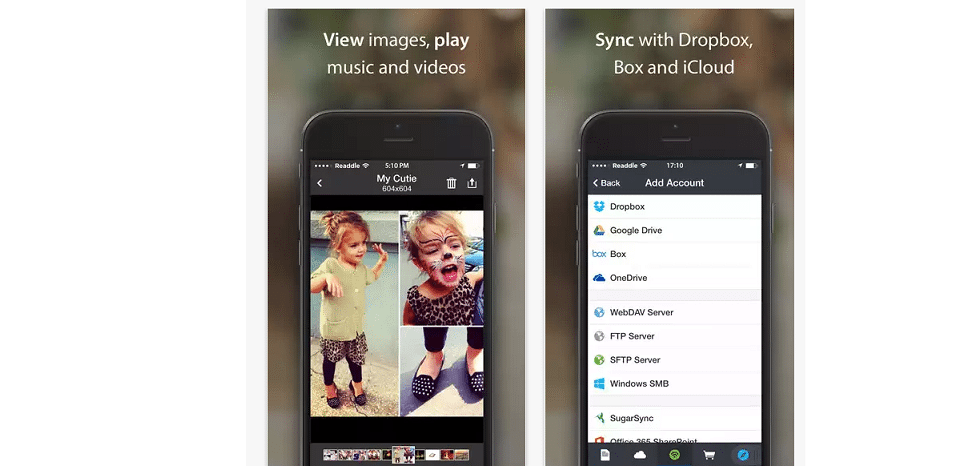Choose Google Drive in the account list
Viewport: 967px width, 470px height.
pos(674,230)
